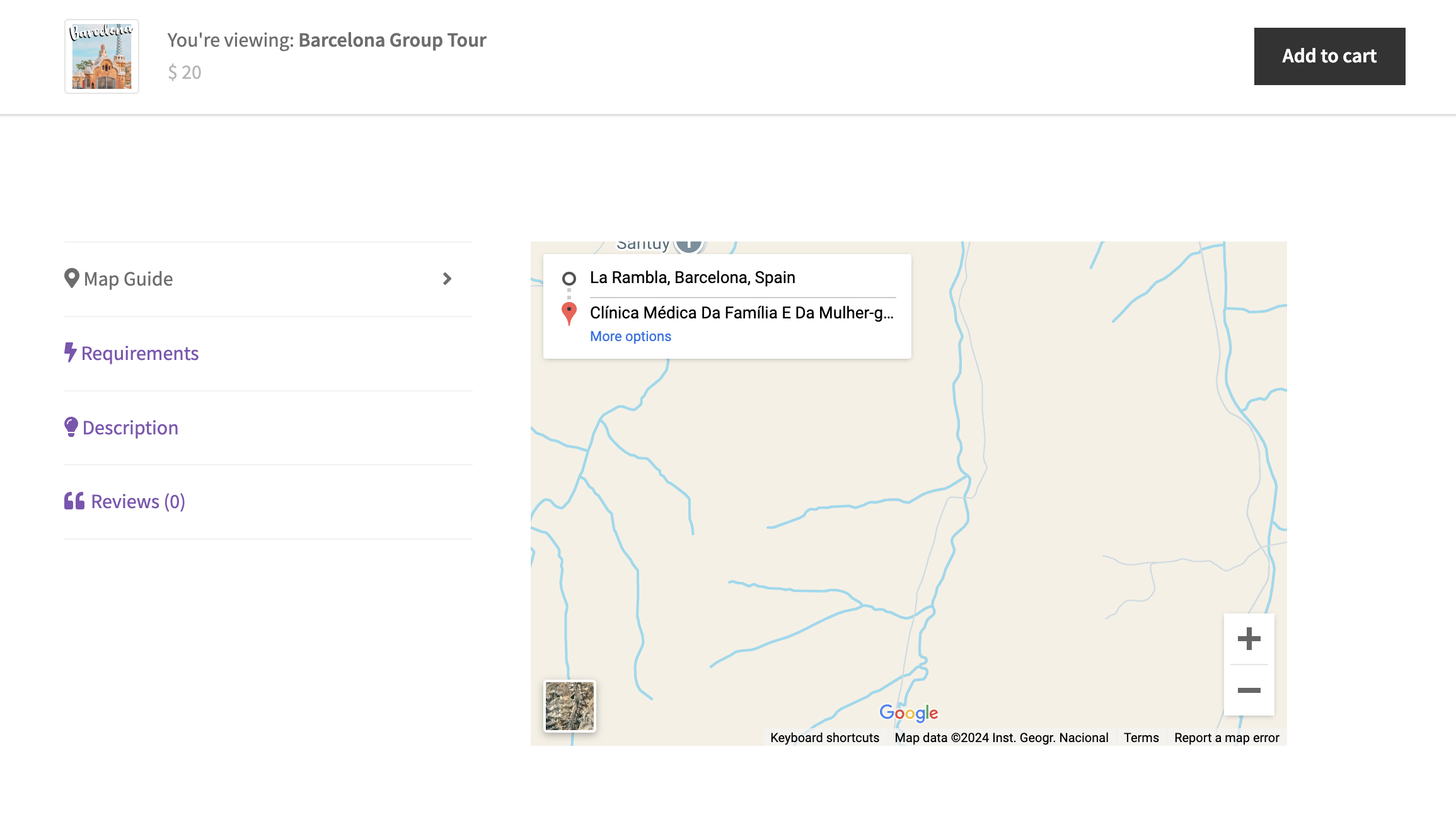Image resolution: width=1456 pixels, height=836 pixels.
Task: Zoom in the map with plus button
Action: pyautogui.click(x=1249, y=639)
